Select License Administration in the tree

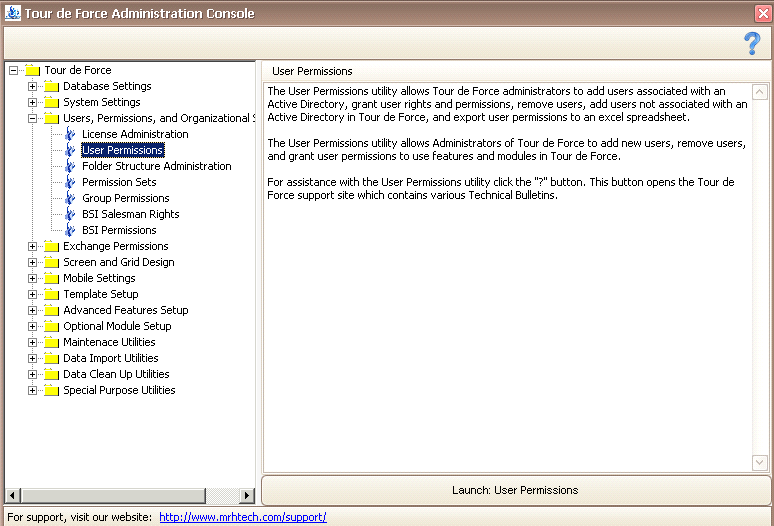(x=135, y=134)
